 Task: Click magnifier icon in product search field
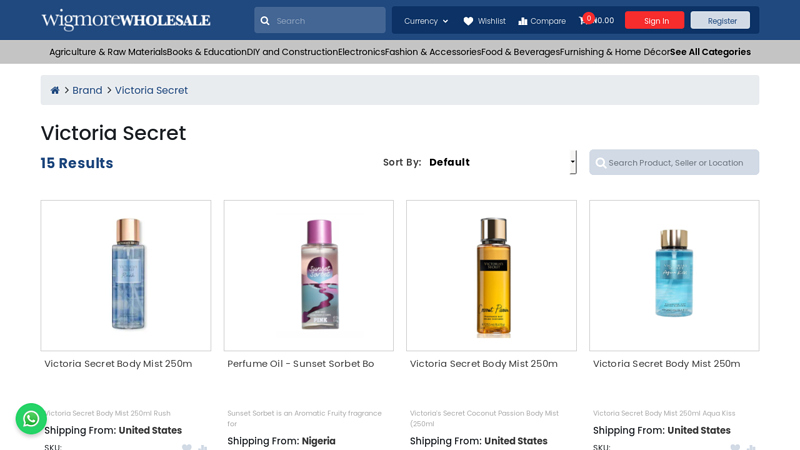point(601,163)
